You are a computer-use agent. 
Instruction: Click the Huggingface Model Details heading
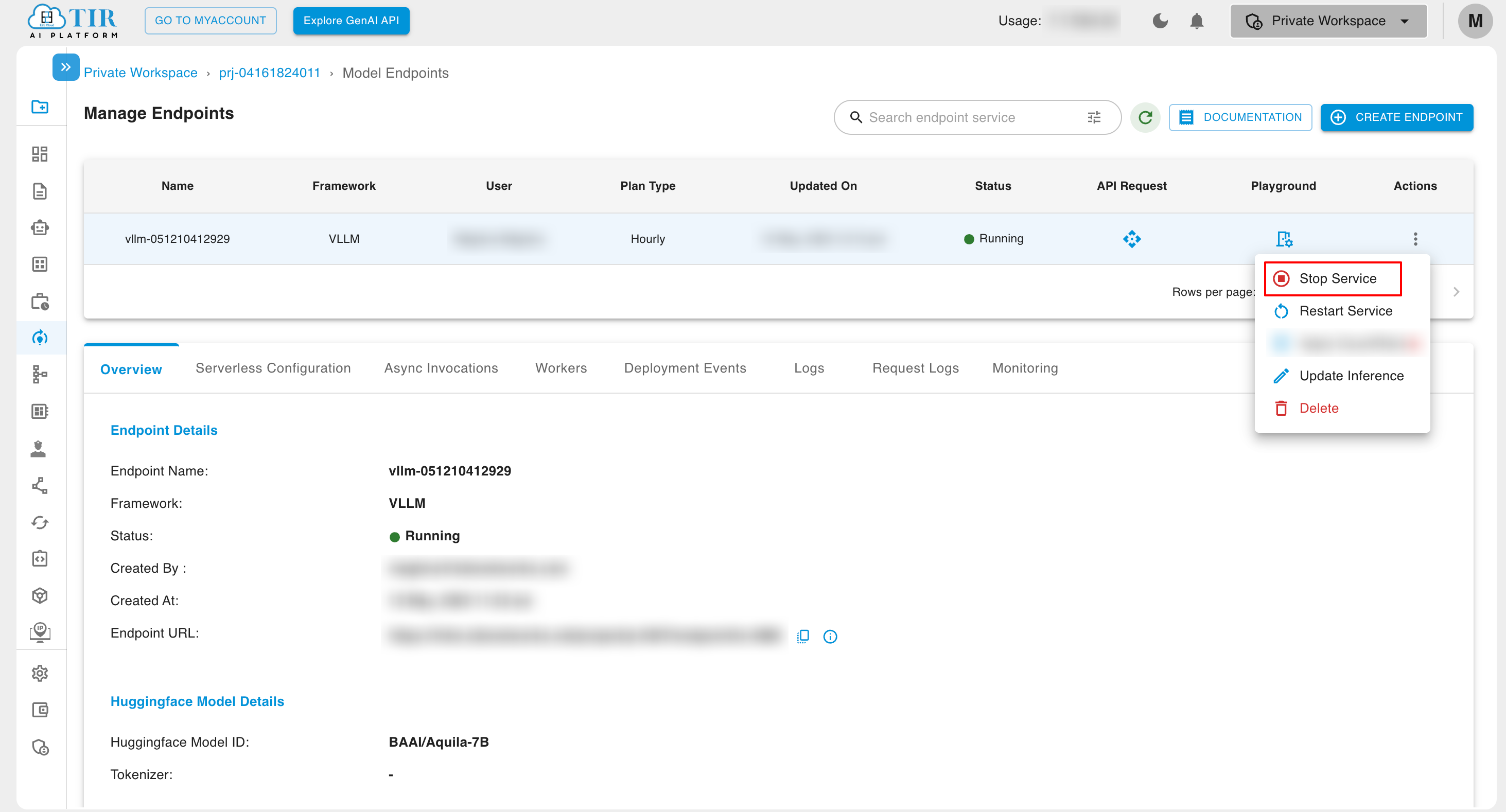coord(197,701)
